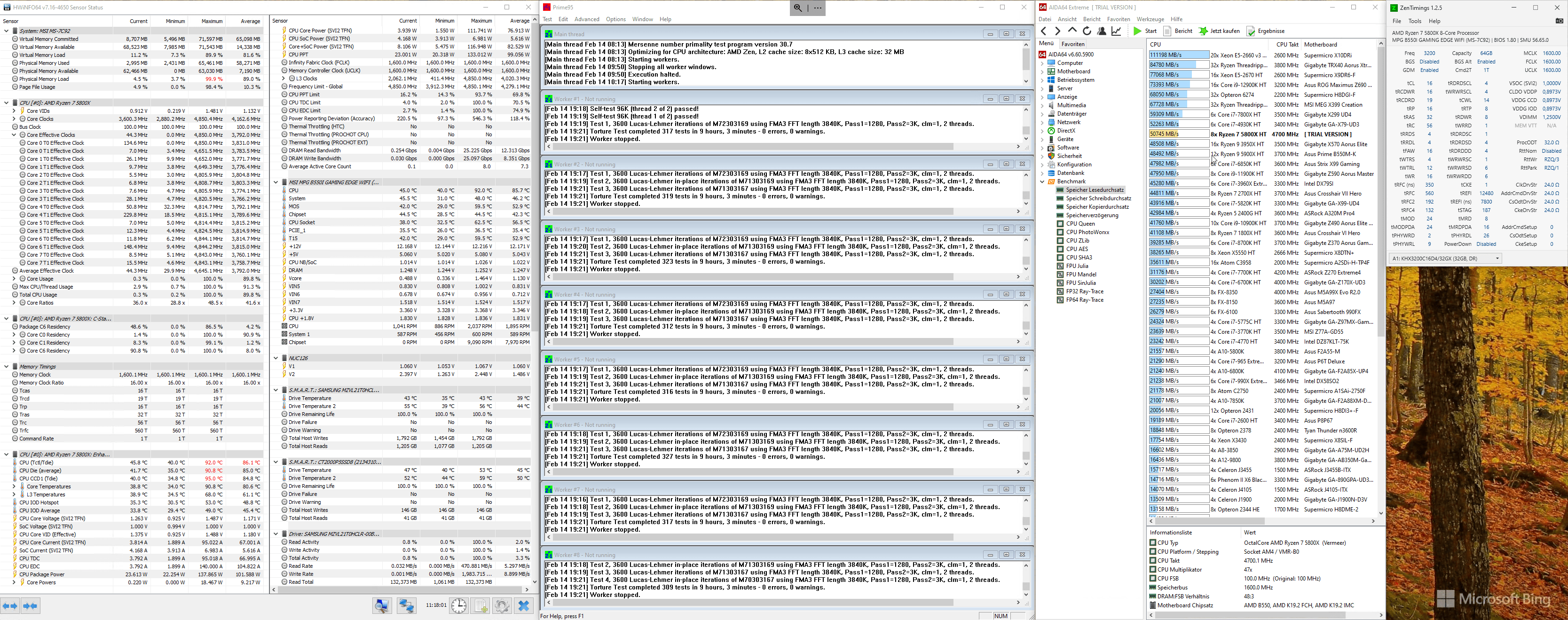Click magnifier icon above Prime95 title bar

(797, 8)
